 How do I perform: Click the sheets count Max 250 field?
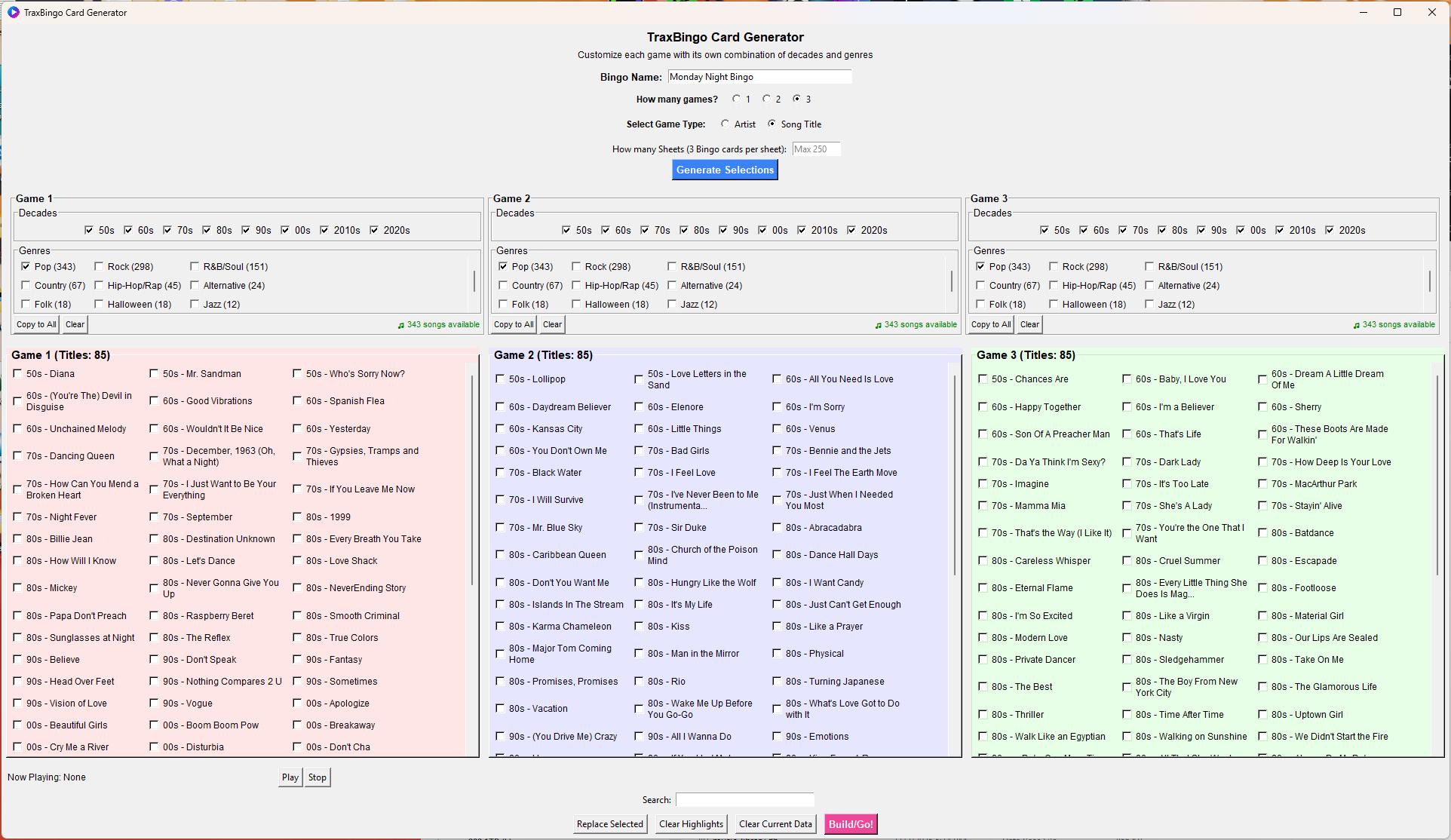pyautogui.click(x=816, y=149)
